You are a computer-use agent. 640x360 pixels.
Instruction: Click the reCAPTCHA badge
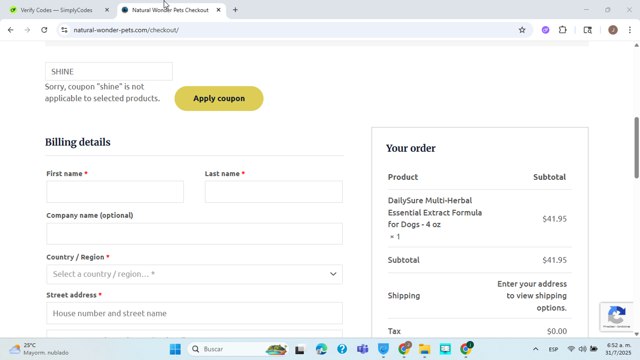click(616, 316)
